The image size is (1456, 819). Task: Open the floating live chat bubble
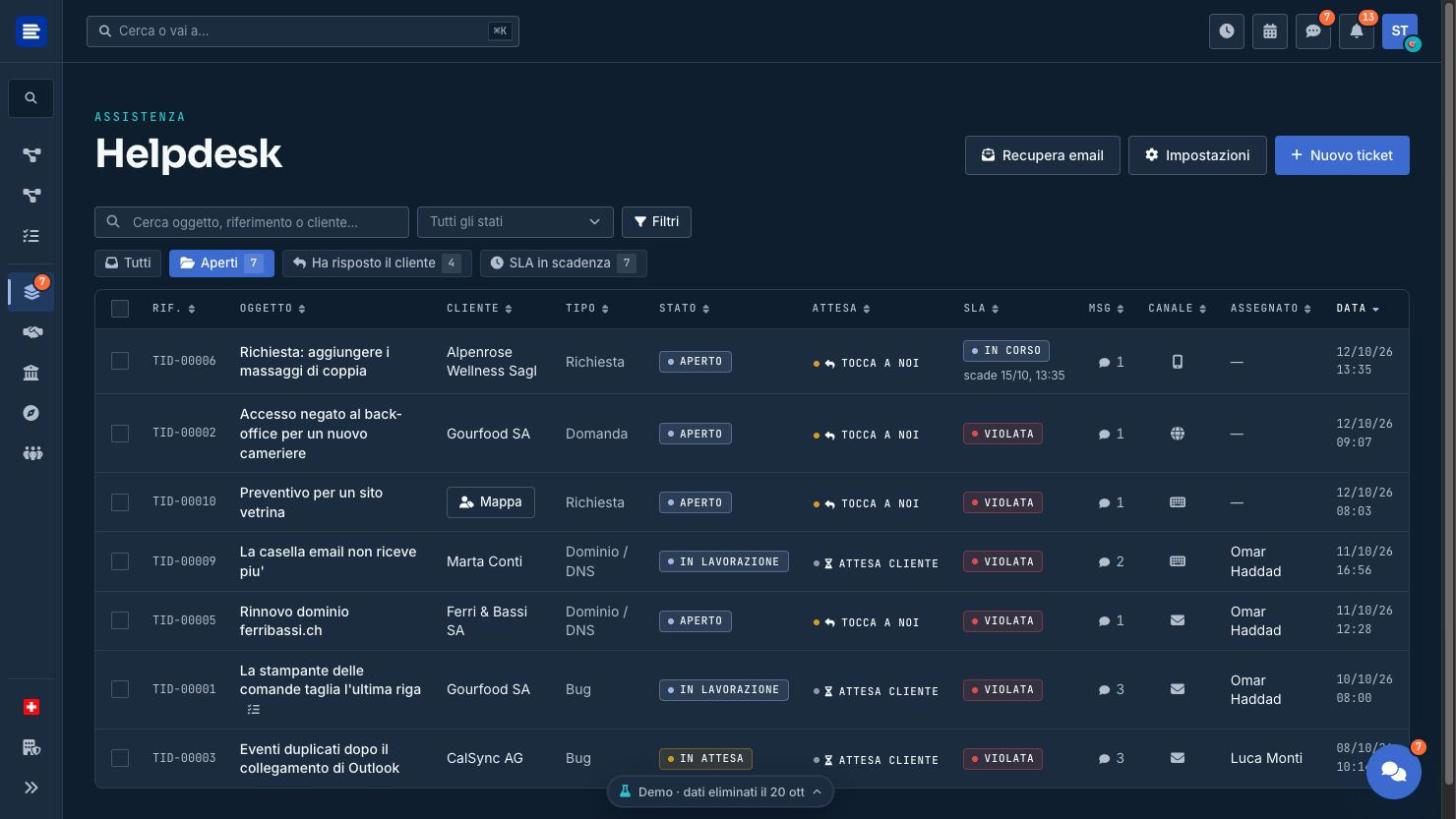[1394, 771]
